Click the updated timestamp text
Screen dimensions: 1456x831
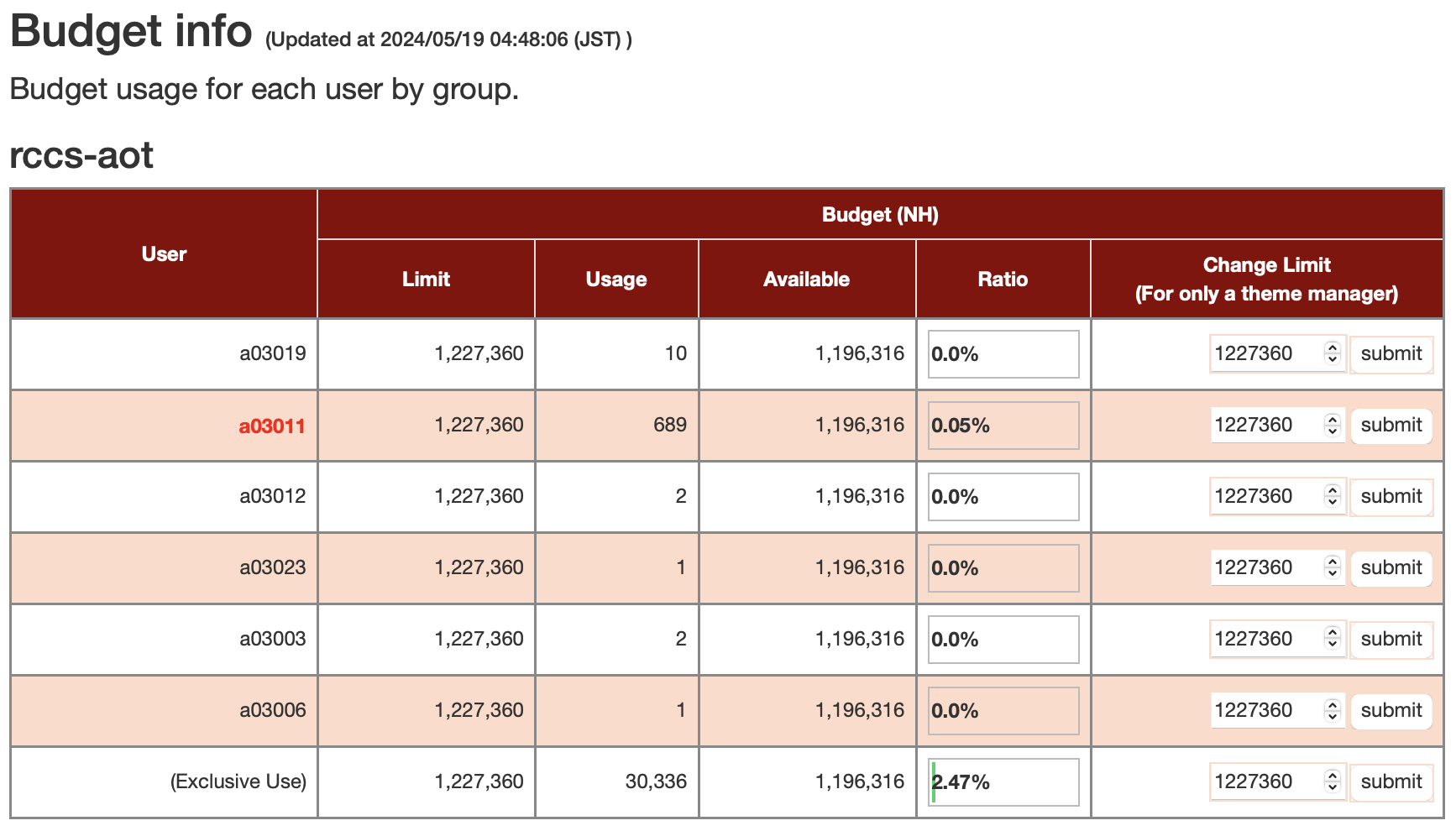point(448,39)
